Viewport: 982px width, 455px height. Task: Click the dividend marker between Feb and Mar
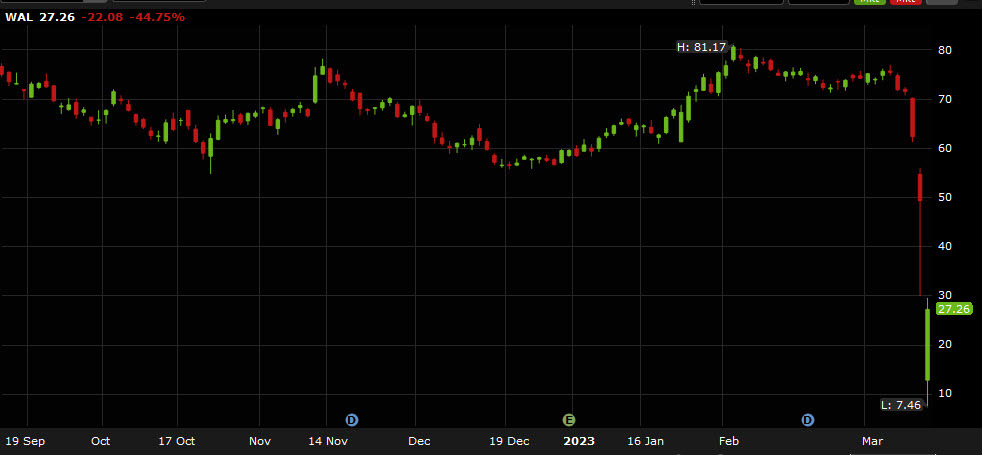[x=807, y=420]
